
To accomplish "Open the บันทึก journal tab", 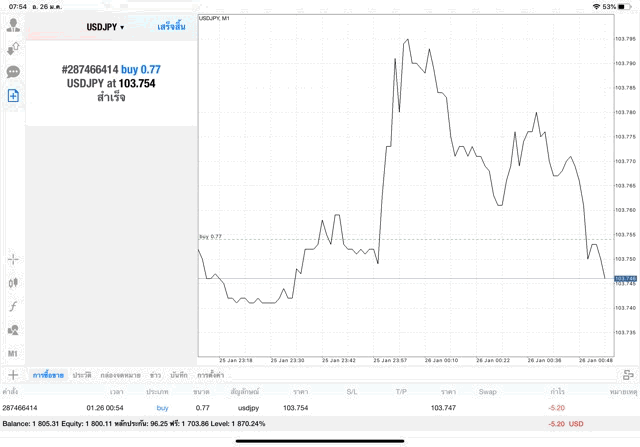I will (x=179, y=374).
